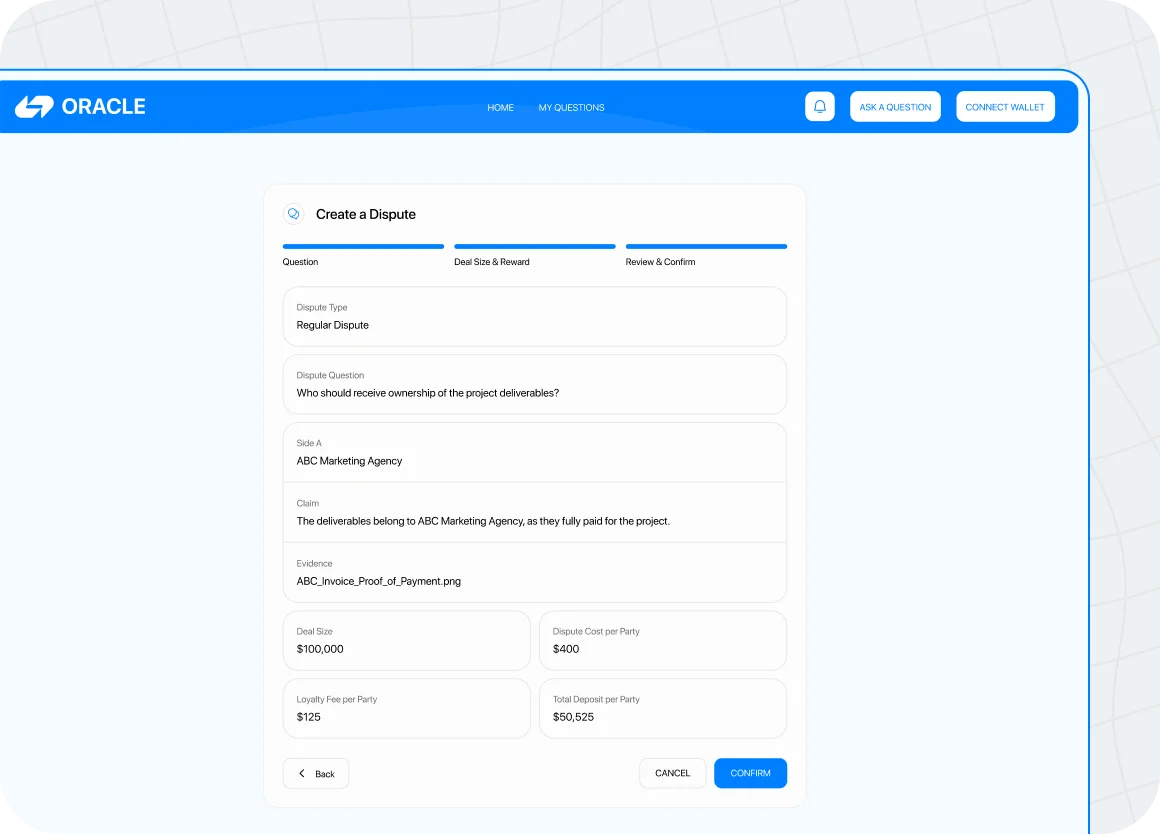Click the dispute chat bubble icon
Screen dimensions: 1160x834
click(x=294, y=214)
